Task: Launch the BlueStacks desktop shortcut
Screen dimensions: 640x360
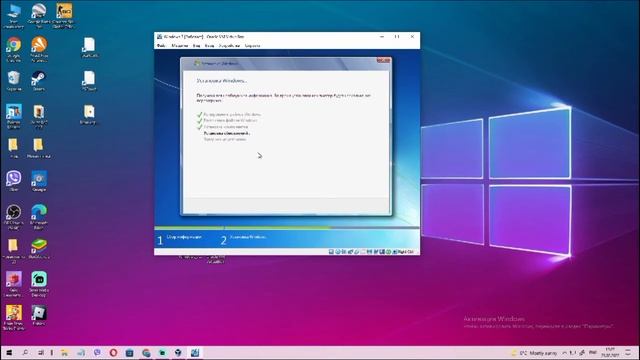Action: click(39, 249)
